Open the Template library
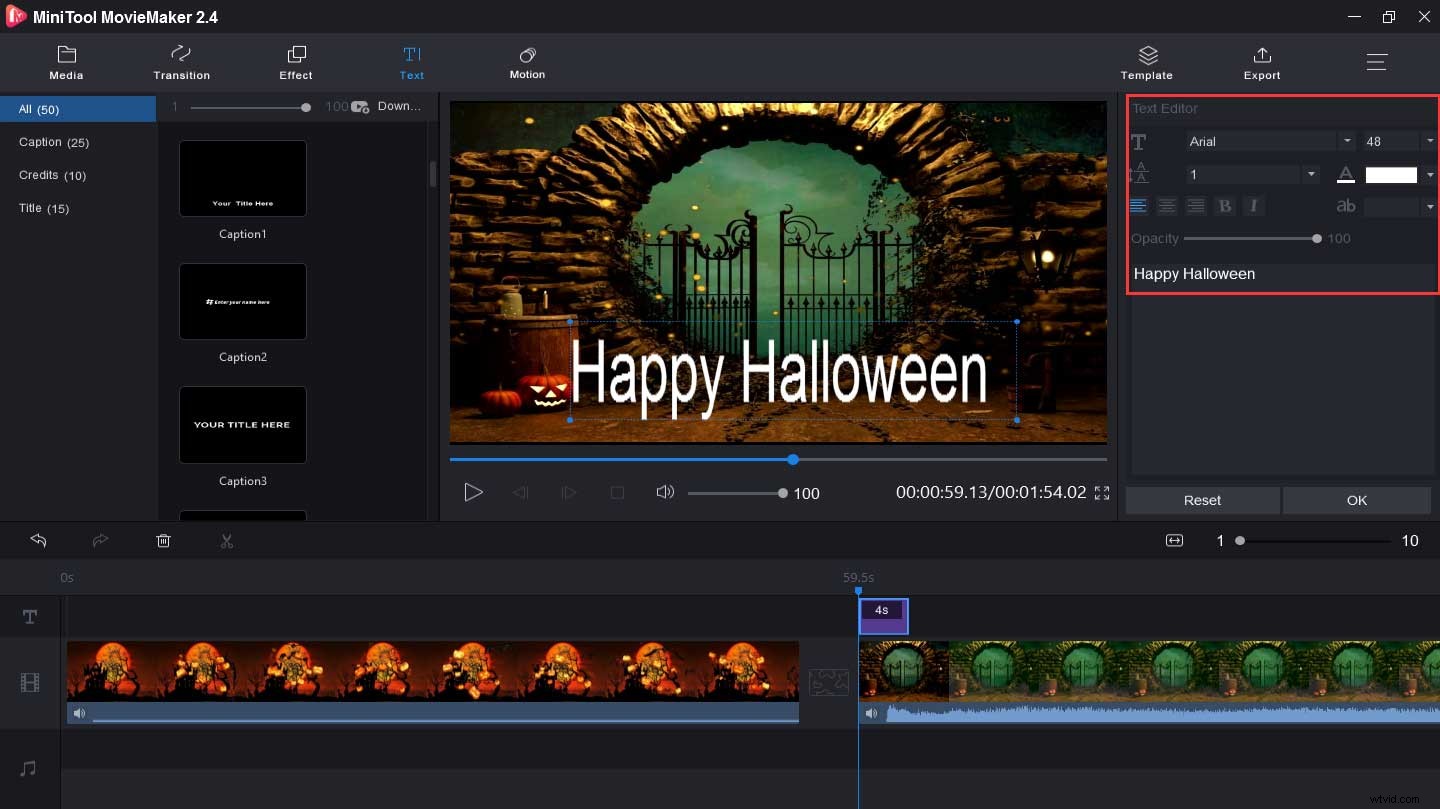Viewport: 1440px width, 809px height. pos(1146,62)
